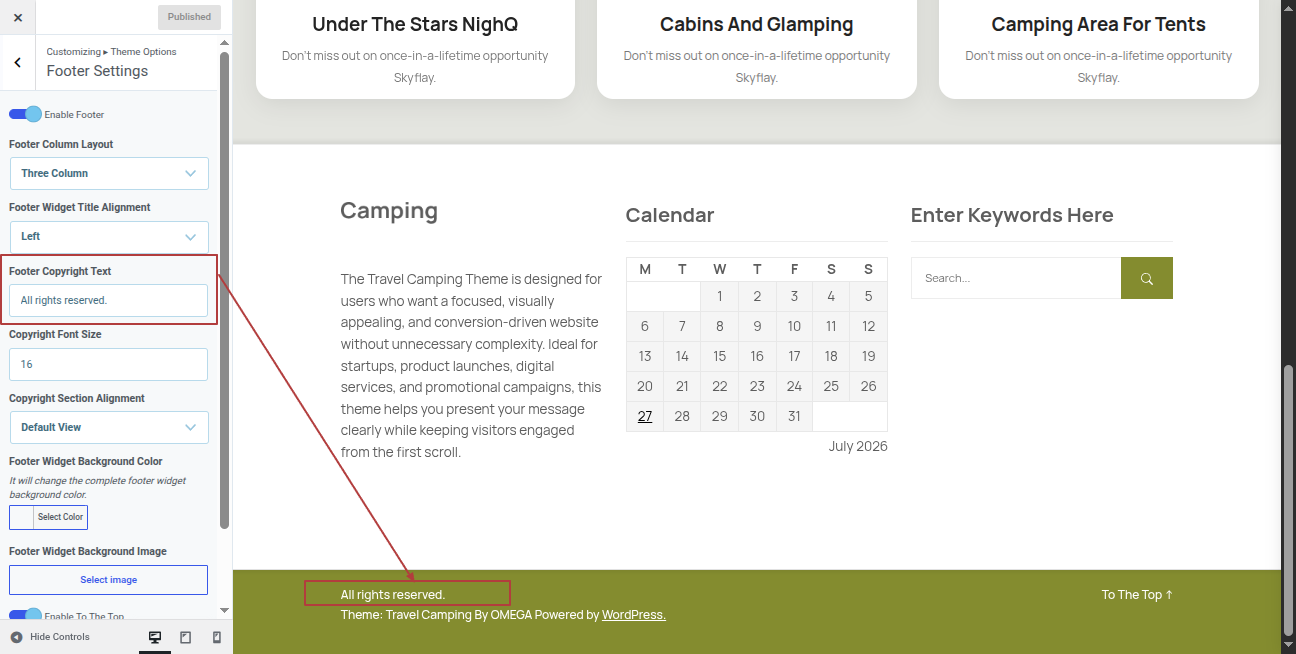The image size is (1296, 654).
Task: Select day 27 in the calendar
Action: point(645,416)
